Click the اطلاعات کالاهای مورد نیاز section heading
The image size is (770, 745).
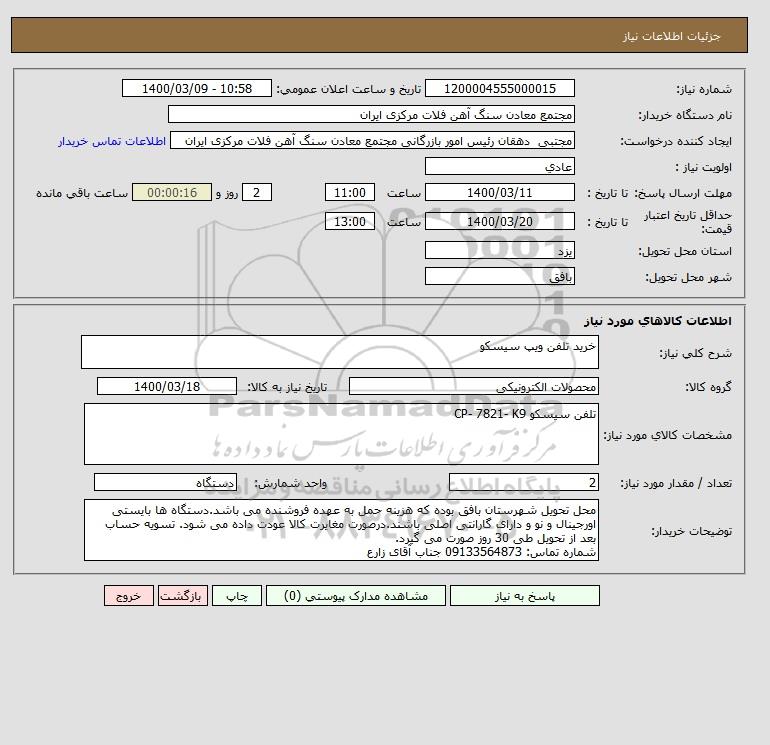pyautogui.click(x=658, y=321)
